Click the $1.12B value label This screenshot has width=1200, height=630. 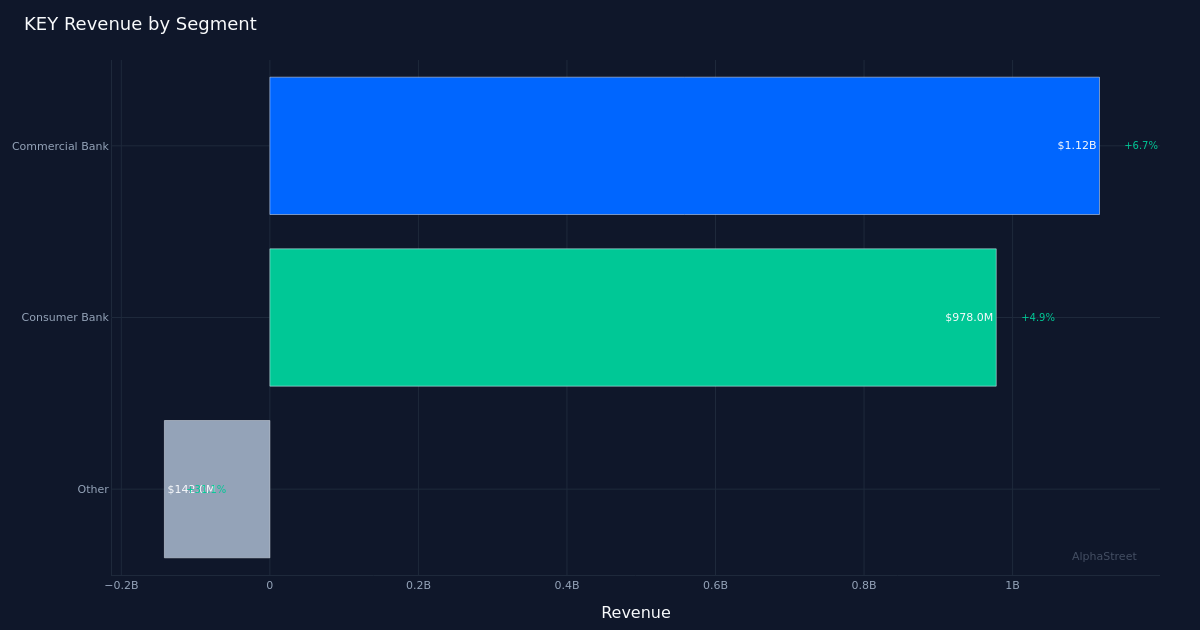(1075, 145)
